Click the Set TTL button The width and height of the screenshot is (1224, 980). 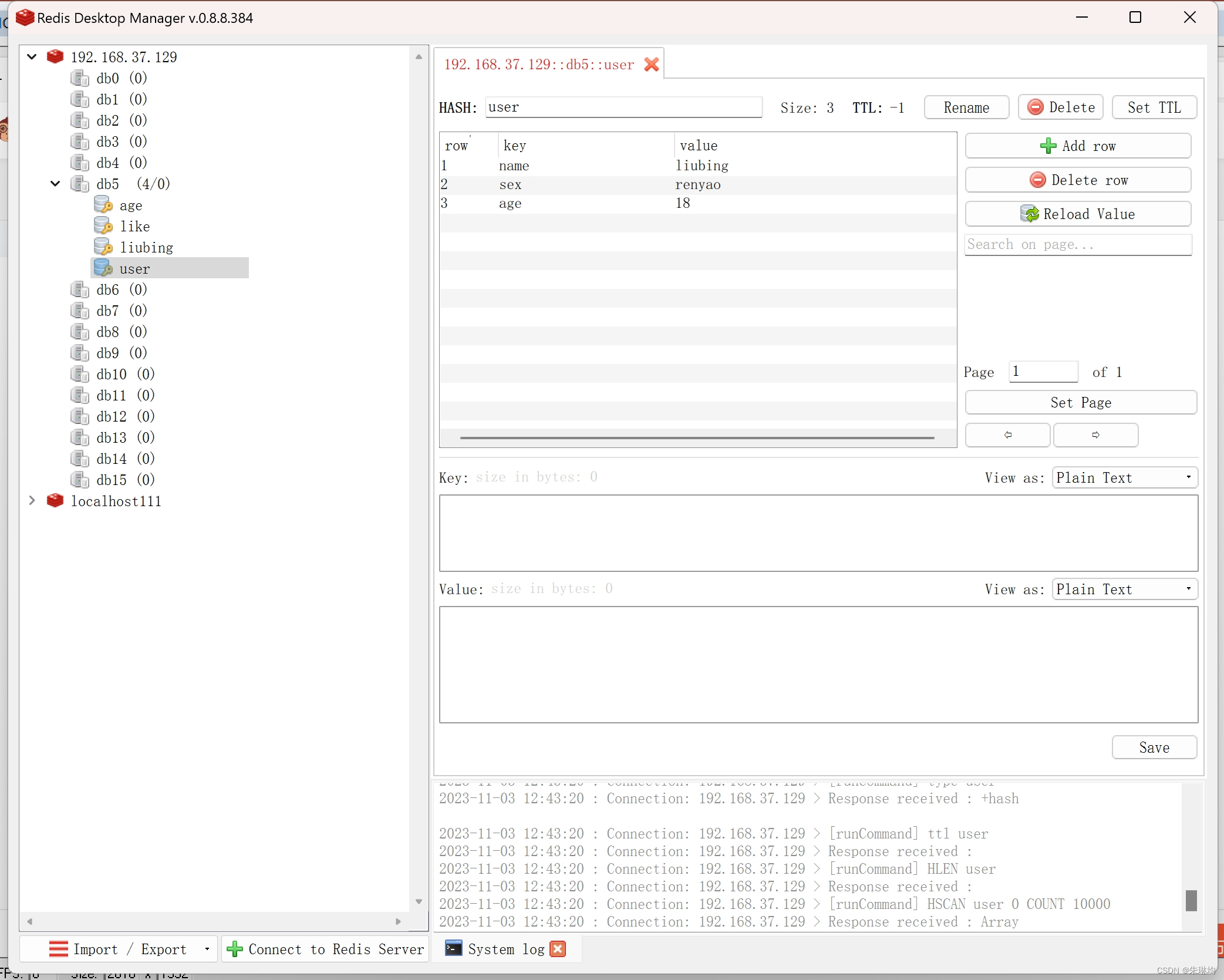(1154, 107)
